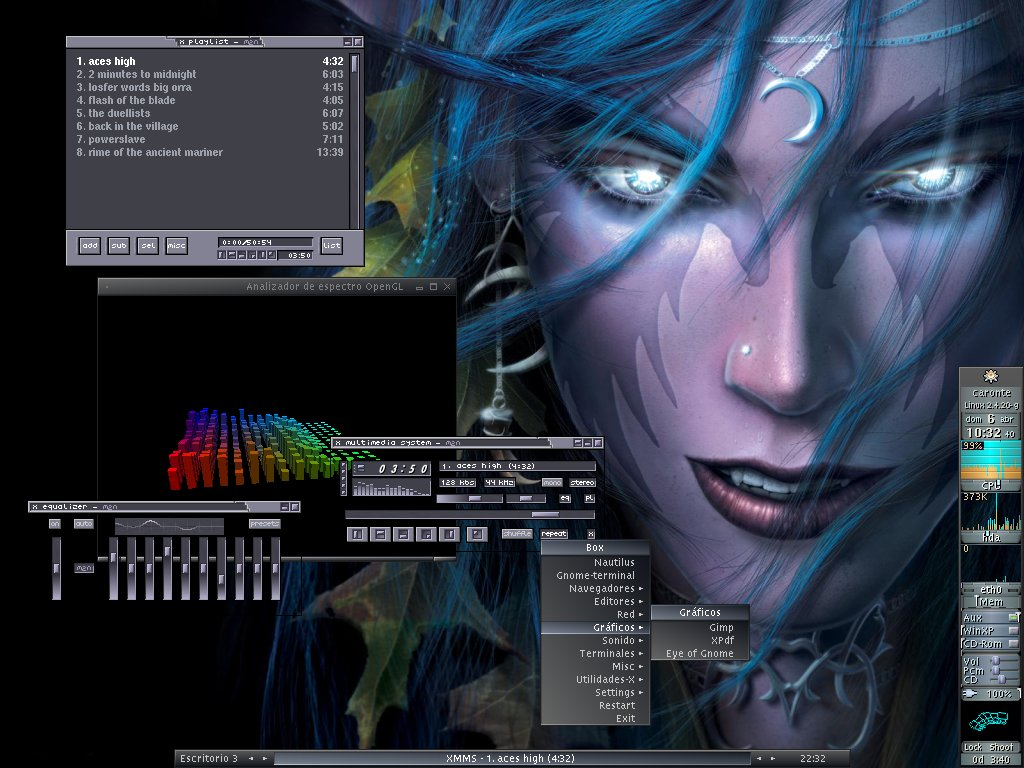Stop playback in the XMMS main window
1024x768 pixels.
426,534
